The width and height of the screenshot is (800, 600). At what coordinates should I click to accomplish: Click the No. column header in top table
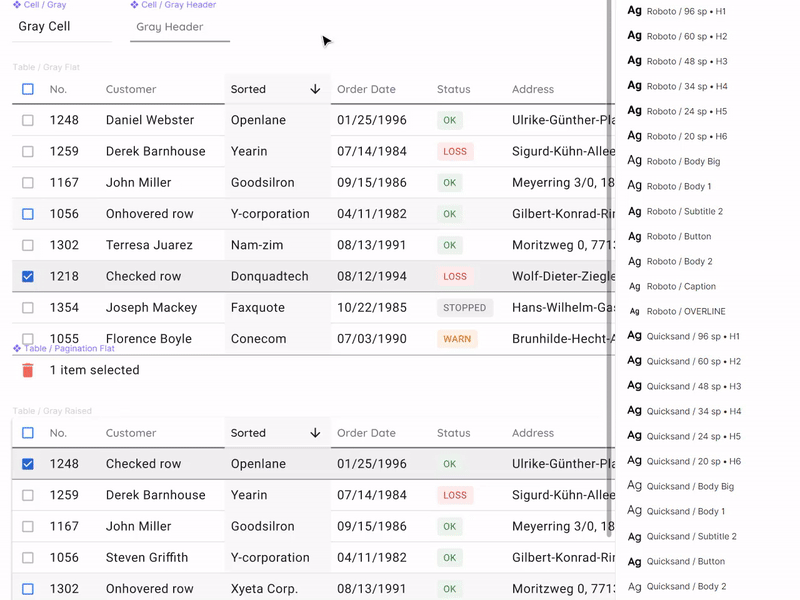[58, 89]
